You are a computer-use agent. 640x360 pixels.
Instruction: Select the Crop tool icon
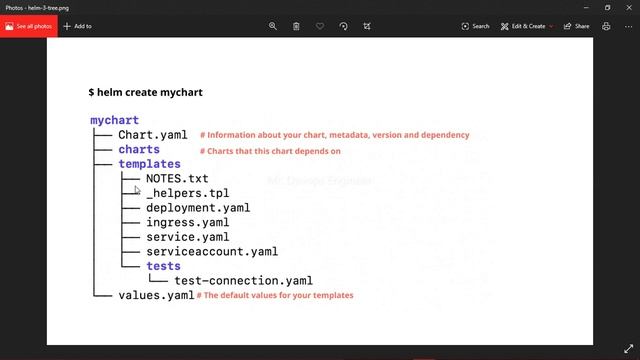367,26
